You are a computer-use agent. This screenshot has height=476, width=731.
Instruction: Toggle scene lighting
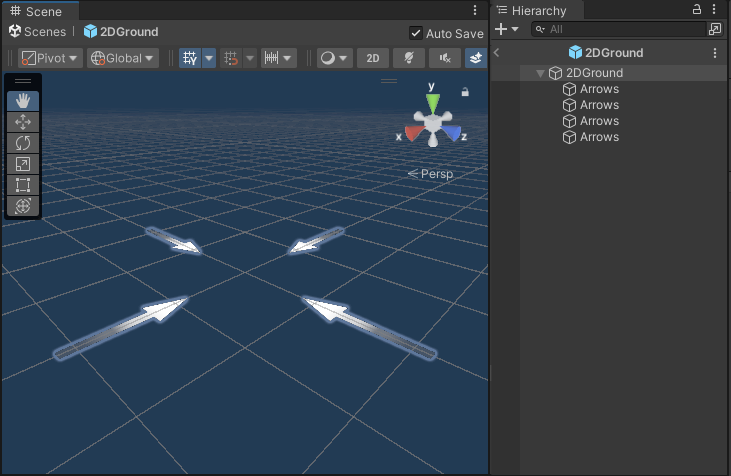(x=408, y=58)
